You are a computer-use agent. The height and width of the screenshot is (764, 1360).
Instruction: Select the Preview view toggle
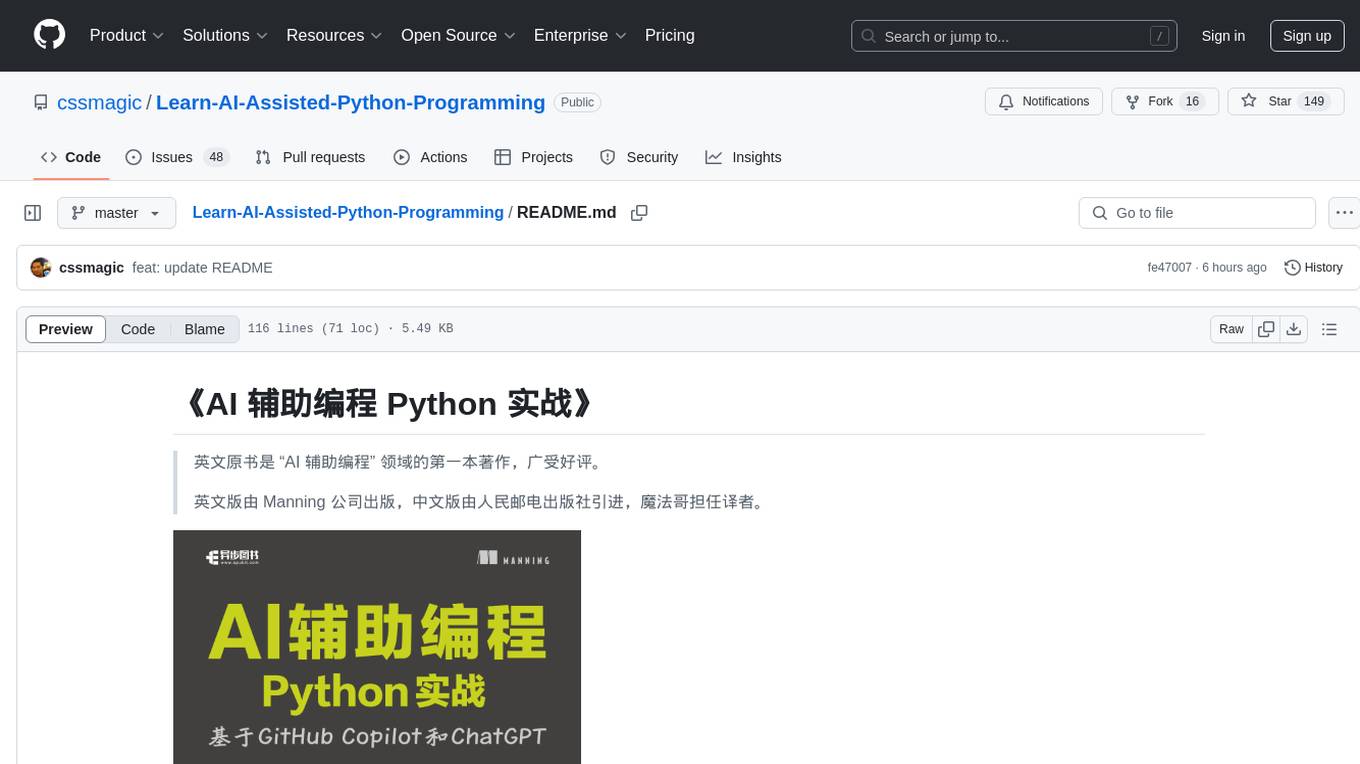pyautogui.click(x=66, y=329)
